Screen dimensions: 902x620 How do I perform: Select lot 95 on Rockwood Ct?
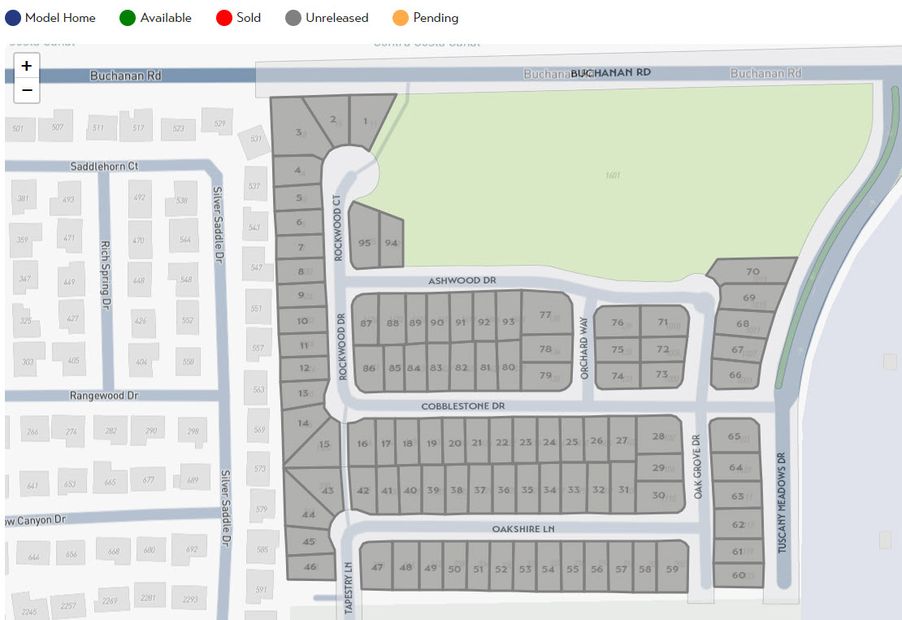[364, 243]
